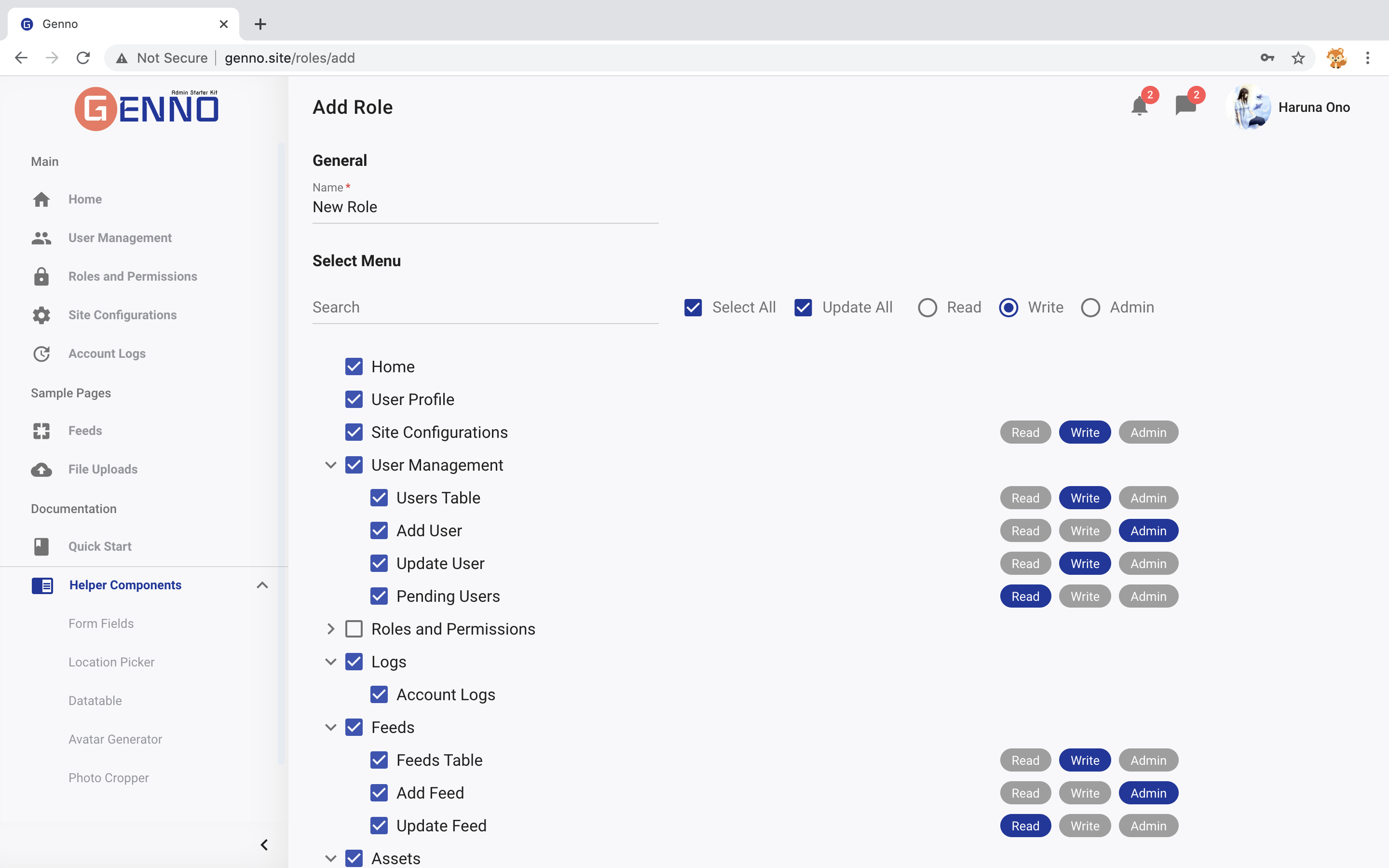
Task: Go back in browser history
Action: 21,58
